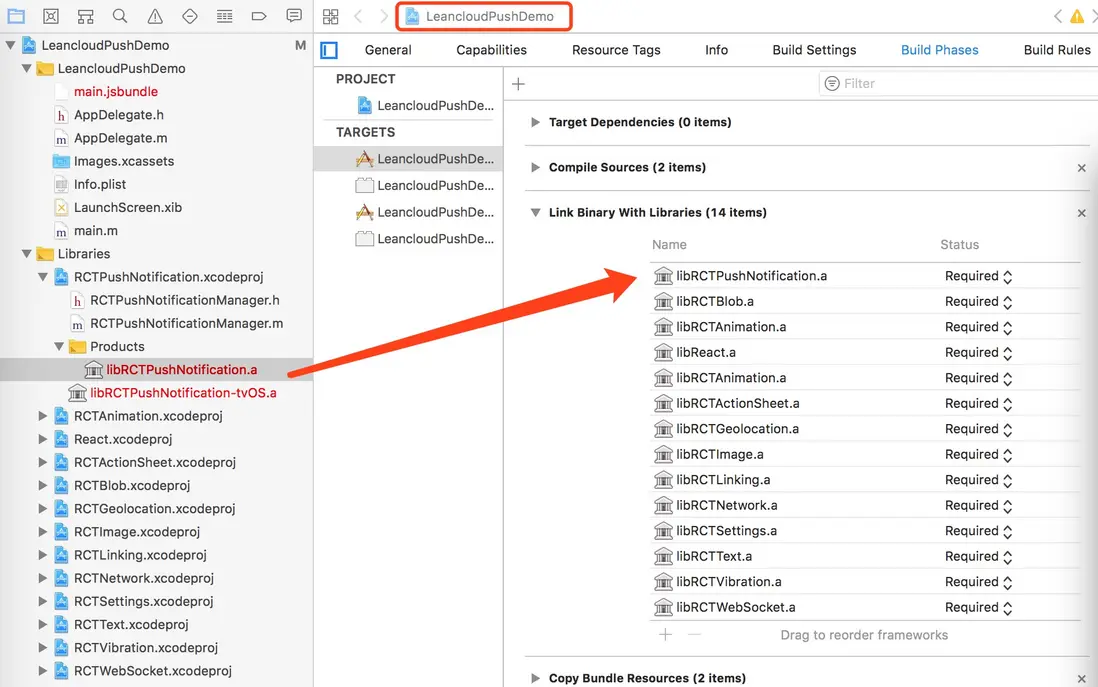Viewport: 1098px width, 687px height.
Task: Remove the Copy Bundle Resources phase X
Action: [1081, 679]
